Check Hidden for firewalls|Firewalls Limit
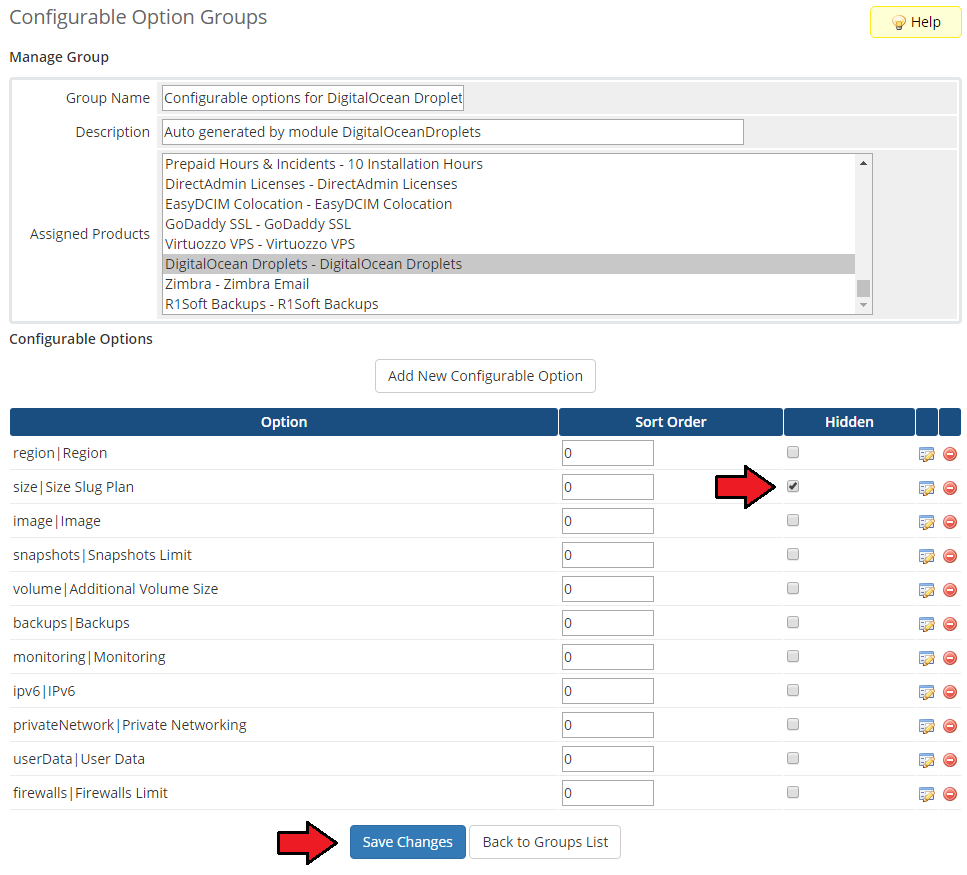 click(793, 791)
